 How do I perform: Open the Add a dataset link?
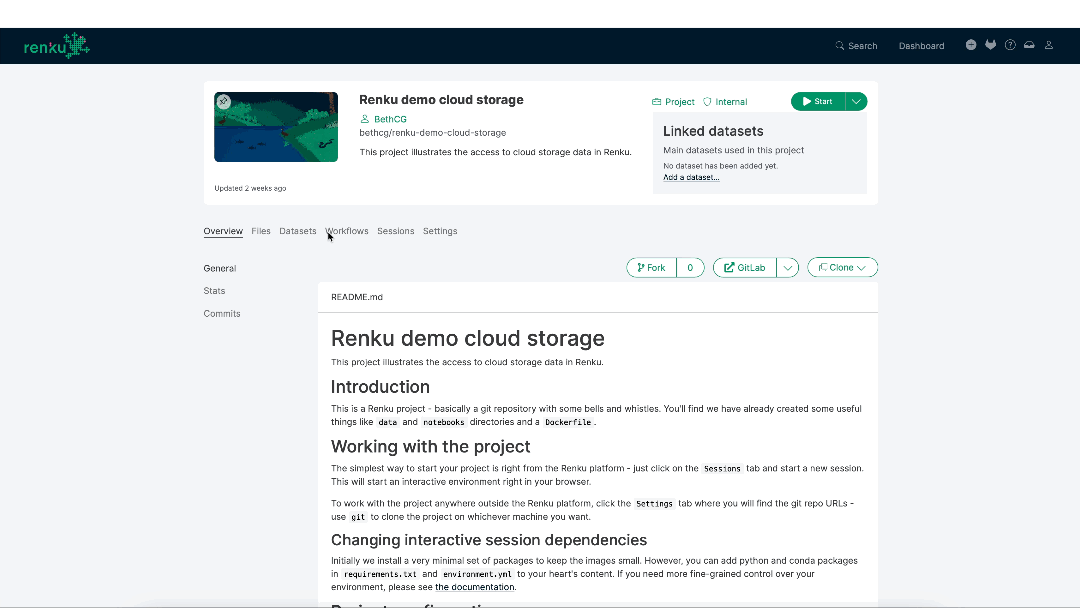691,177
